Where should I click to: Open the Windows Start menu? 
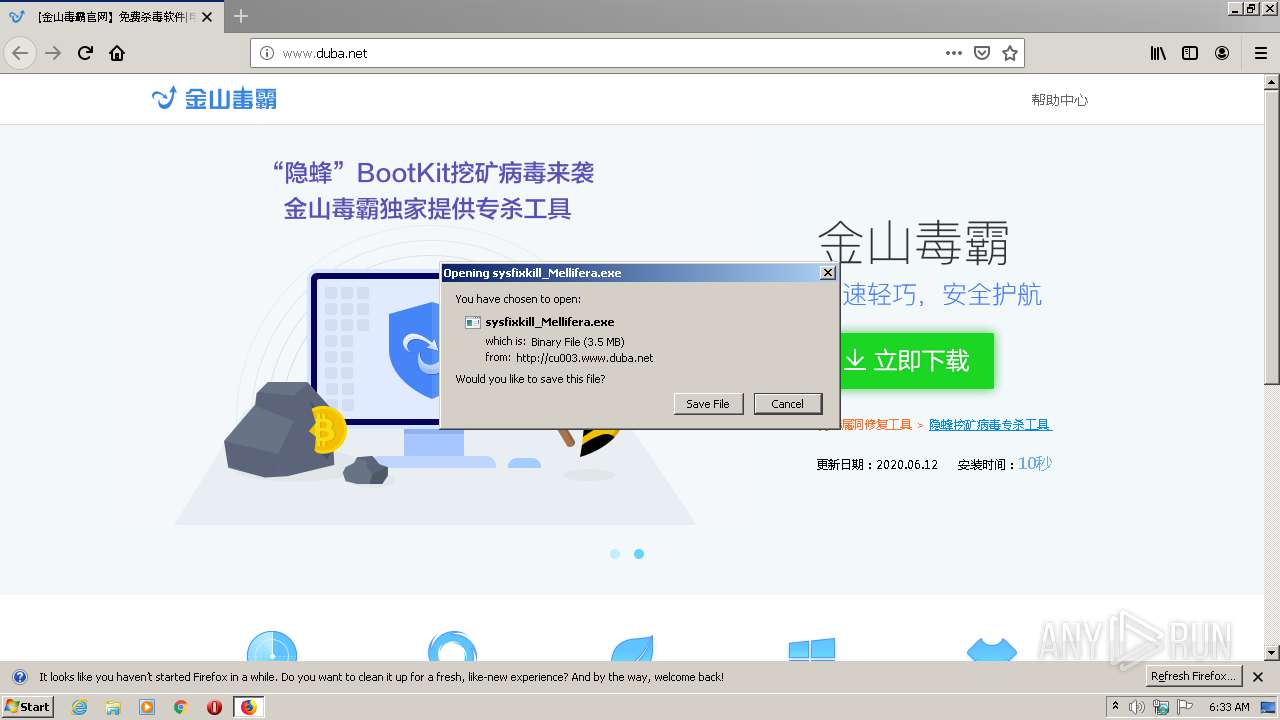pos(28,706)
